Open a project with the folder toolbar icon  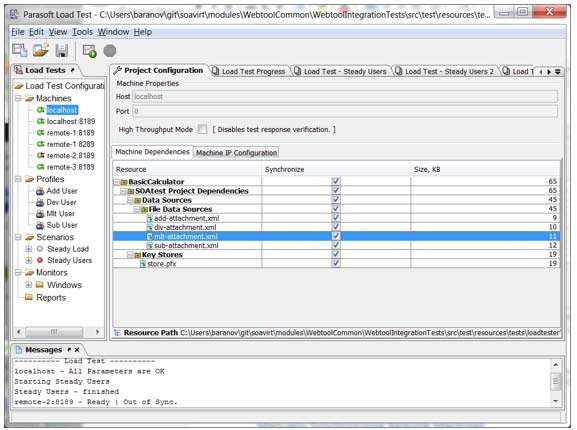[x=40, y=50]
